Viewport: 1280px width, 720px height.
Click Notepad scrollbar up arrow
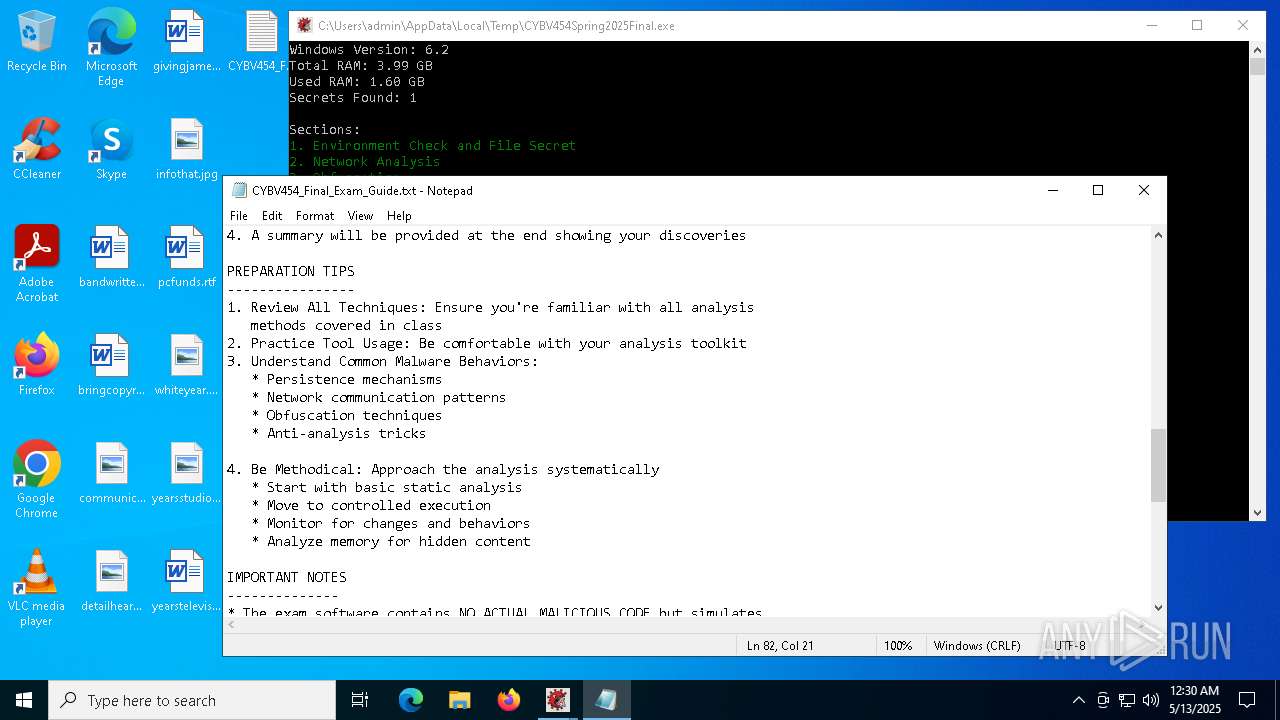1158,235
